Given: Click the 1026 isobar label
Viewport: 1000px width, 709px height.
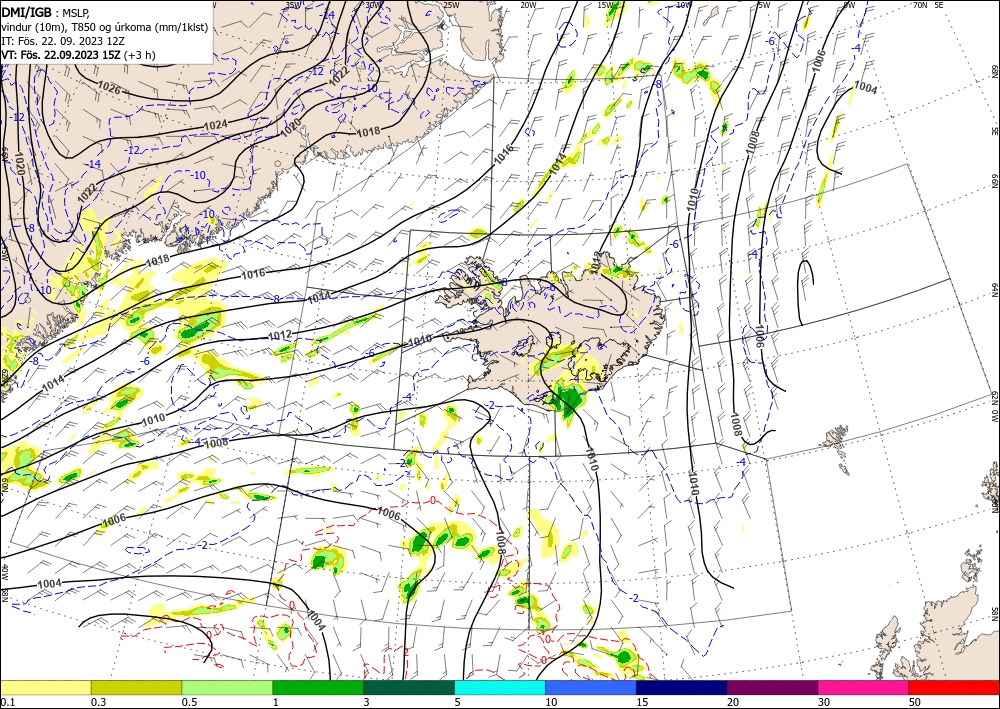Looking at the screenshot, I should [x=109, y=87].
